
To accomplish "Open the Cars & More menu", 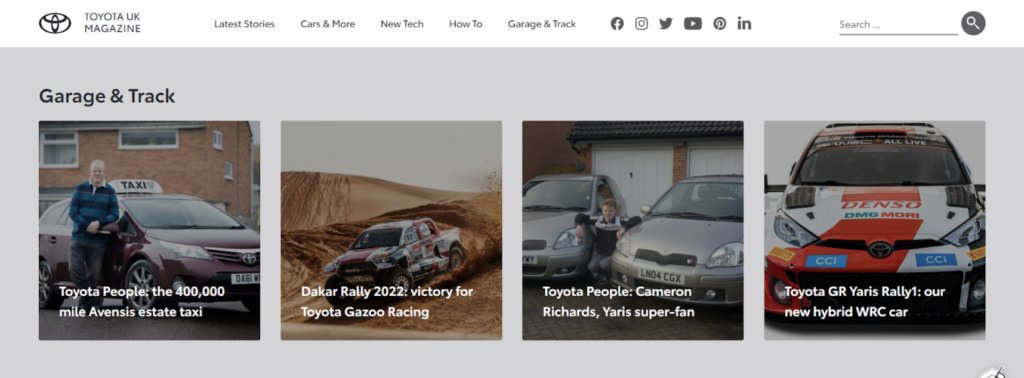I will coord(328,24).
